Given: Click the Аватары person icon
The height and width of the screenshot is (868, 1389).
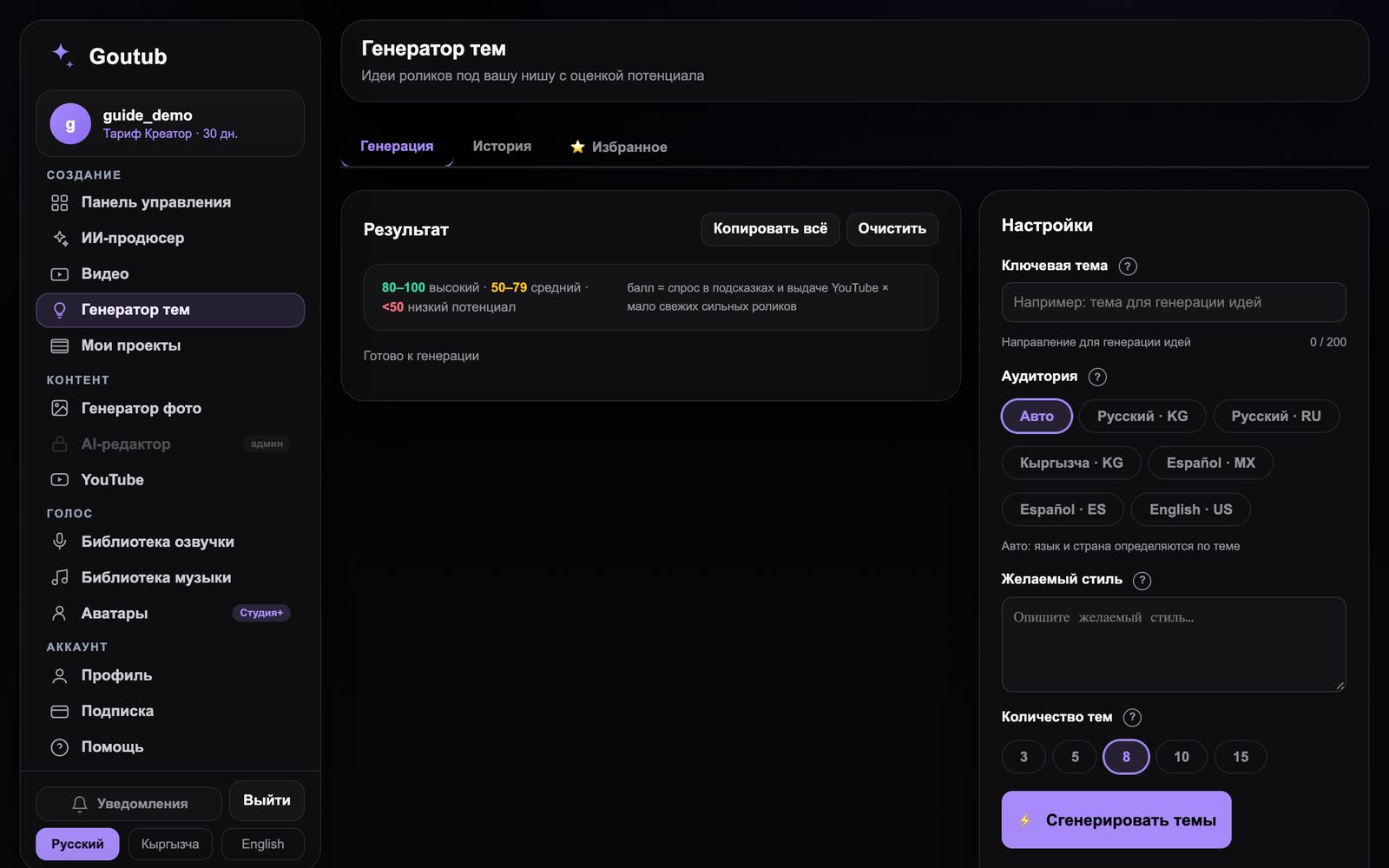Looking at the screenshot, I should click(x=59, y=614).
